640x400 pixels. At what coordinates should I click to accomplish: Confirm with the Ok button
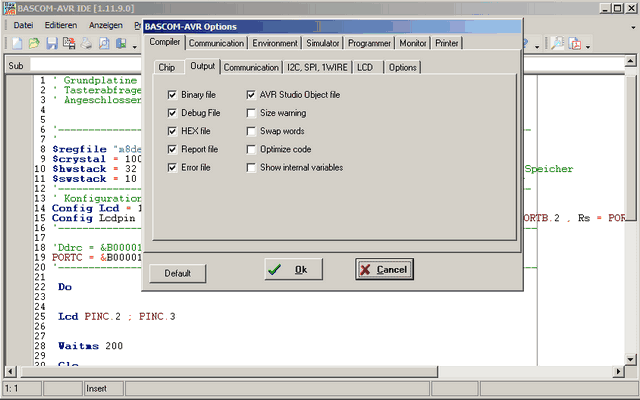pos(293,269)
